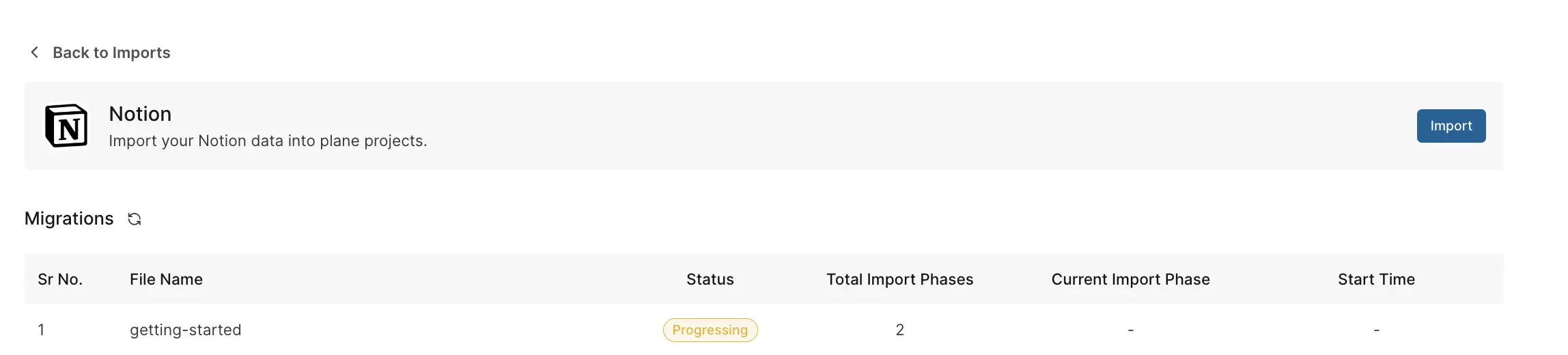
Task: Click the Current Import Phase column header
Action: 1131,279
